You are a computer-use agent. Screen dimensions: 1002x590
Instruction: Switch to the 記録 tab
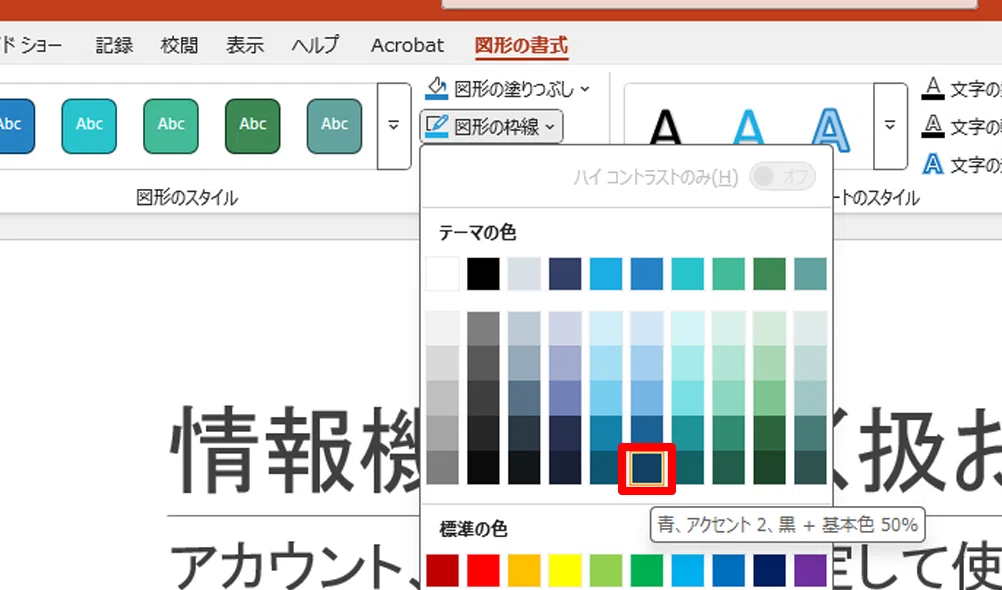tap(114, 45)
